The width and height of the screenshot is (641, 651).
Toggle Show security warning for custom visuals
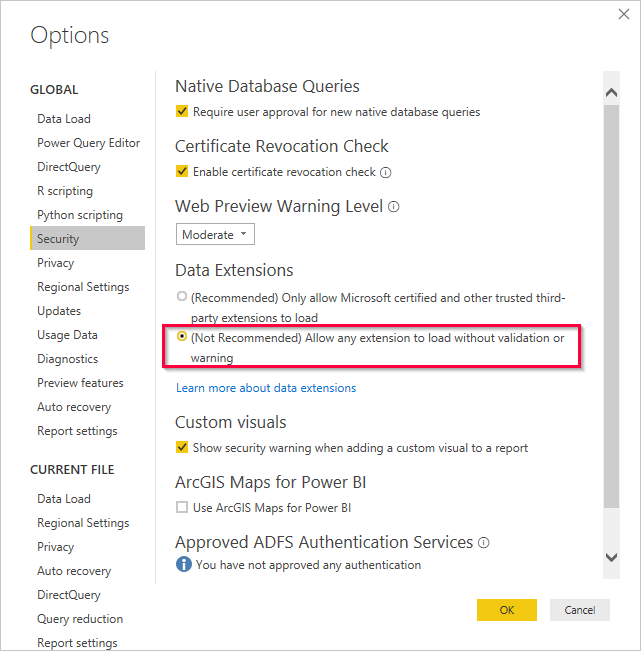[182, 447]
